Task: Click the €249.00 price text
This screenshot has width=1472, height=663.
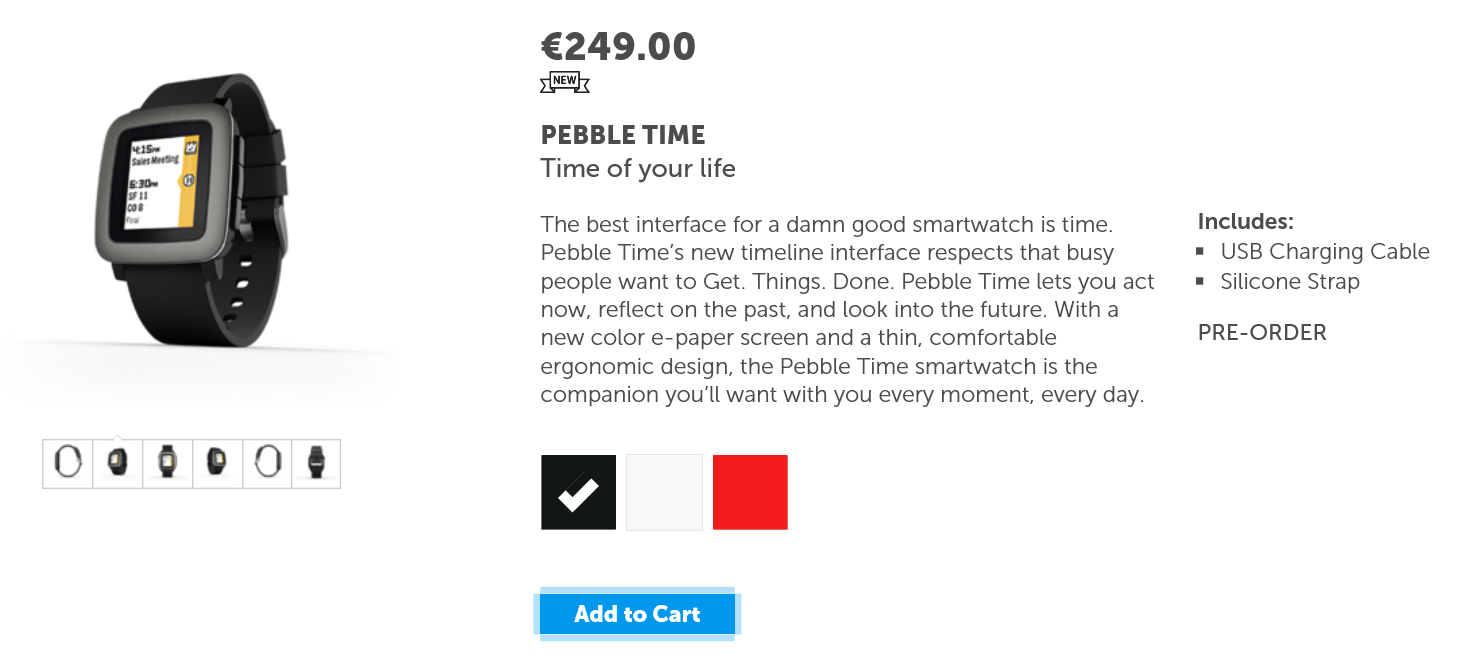Action: coord(618,46)
